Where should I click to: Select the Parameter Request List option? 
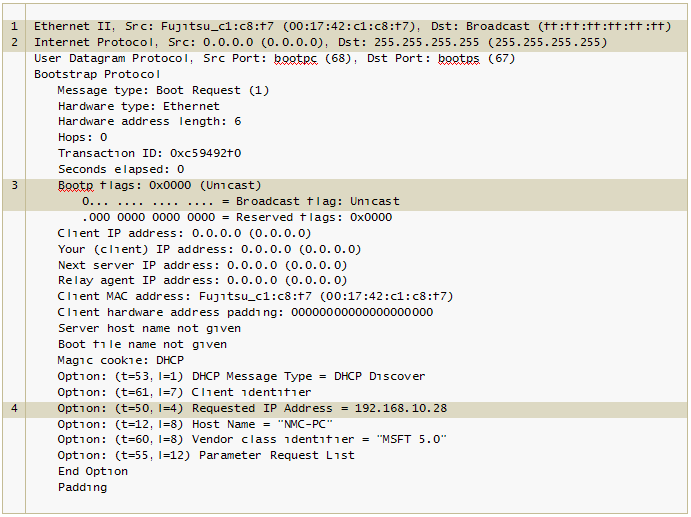click(x=206, y=455)
